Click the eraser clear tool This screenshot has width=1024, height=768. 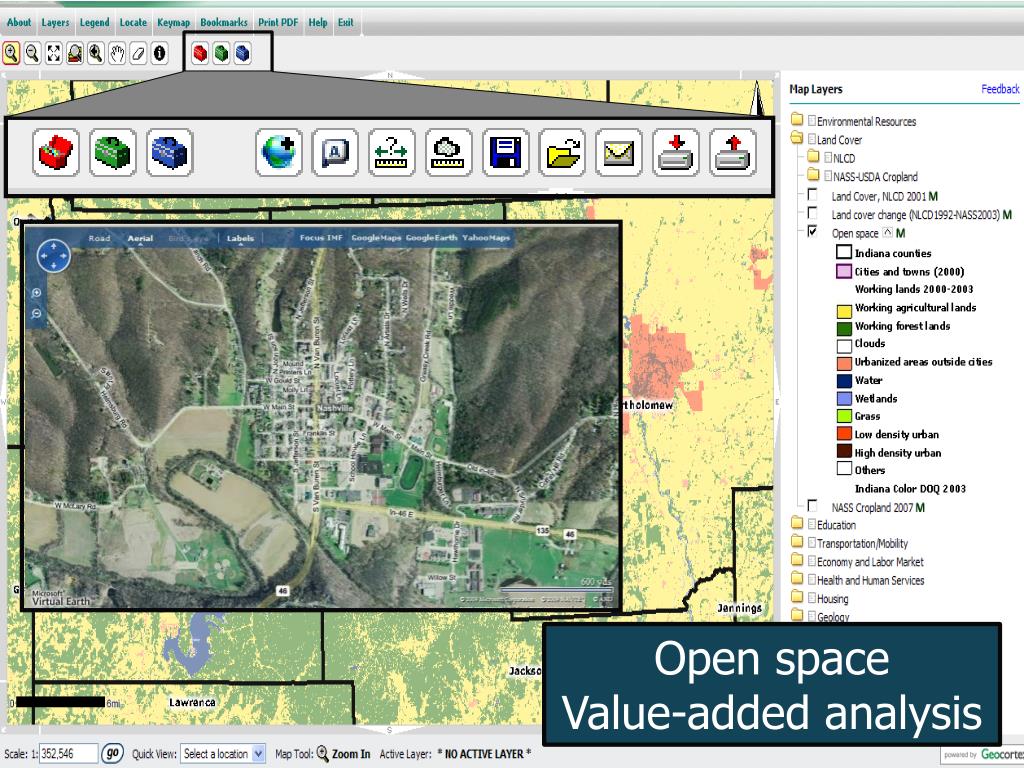[138, 53]
